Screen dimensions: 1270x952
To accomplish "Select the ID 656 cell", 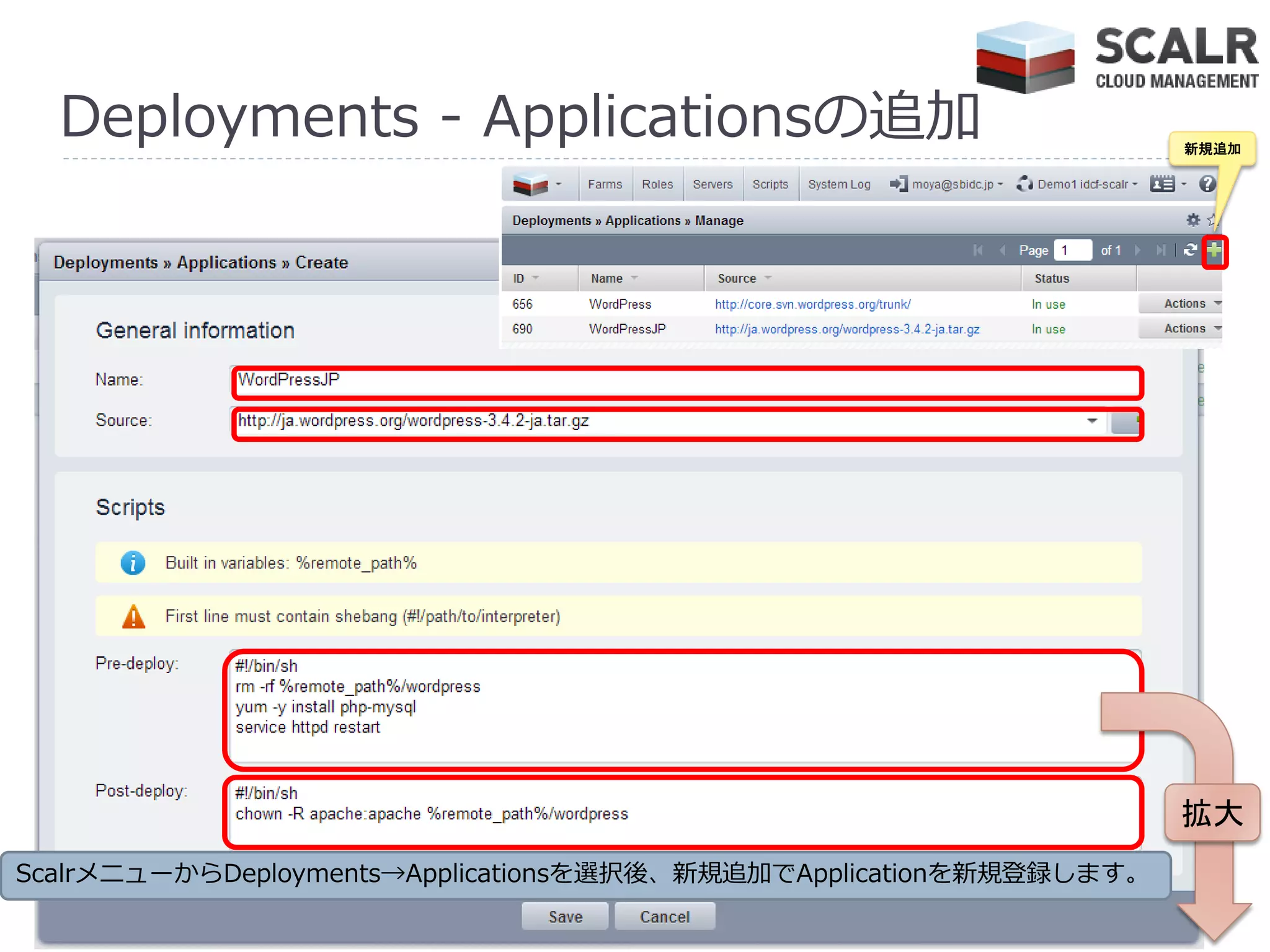I will click(x=522, y=304).
